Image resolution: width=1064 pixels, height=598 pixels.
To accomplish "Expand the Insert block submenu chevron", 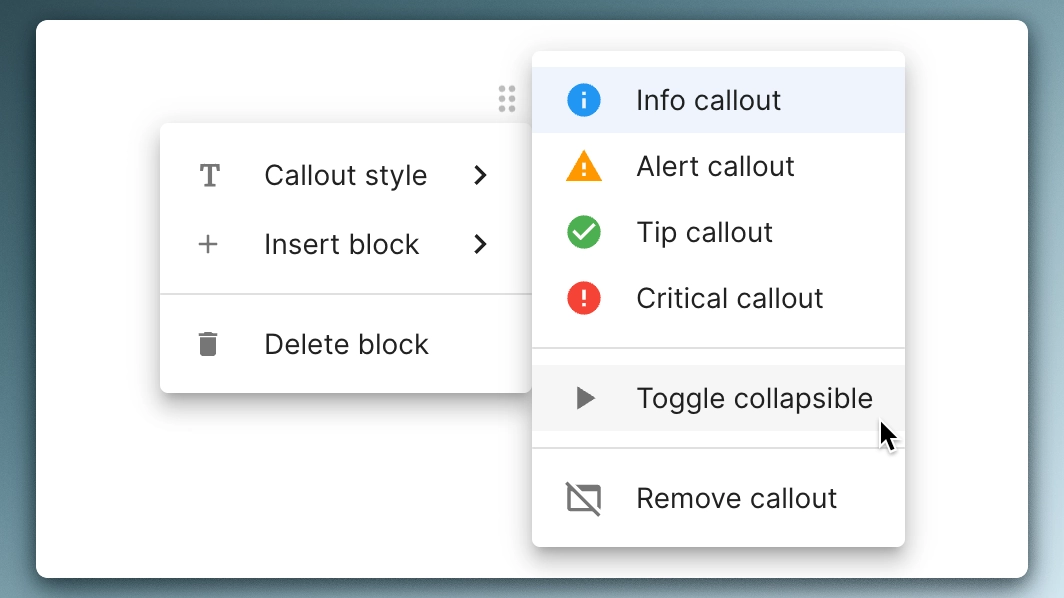I will [x=481, y=244].
